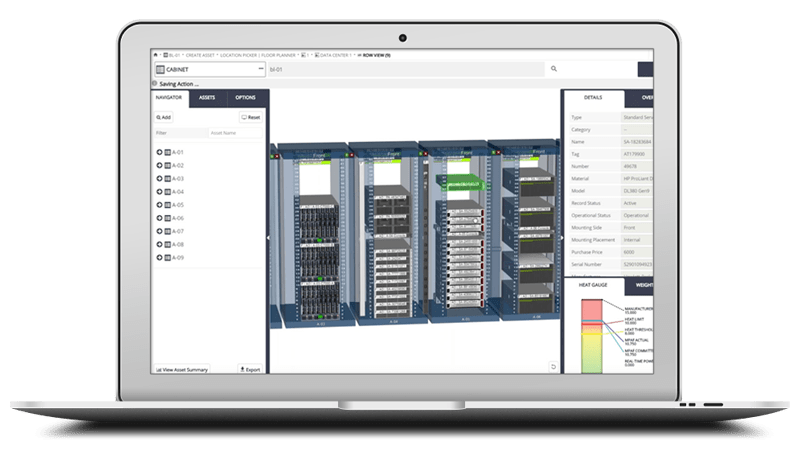Click the CABINET type icon in selector

click(160, 69)
